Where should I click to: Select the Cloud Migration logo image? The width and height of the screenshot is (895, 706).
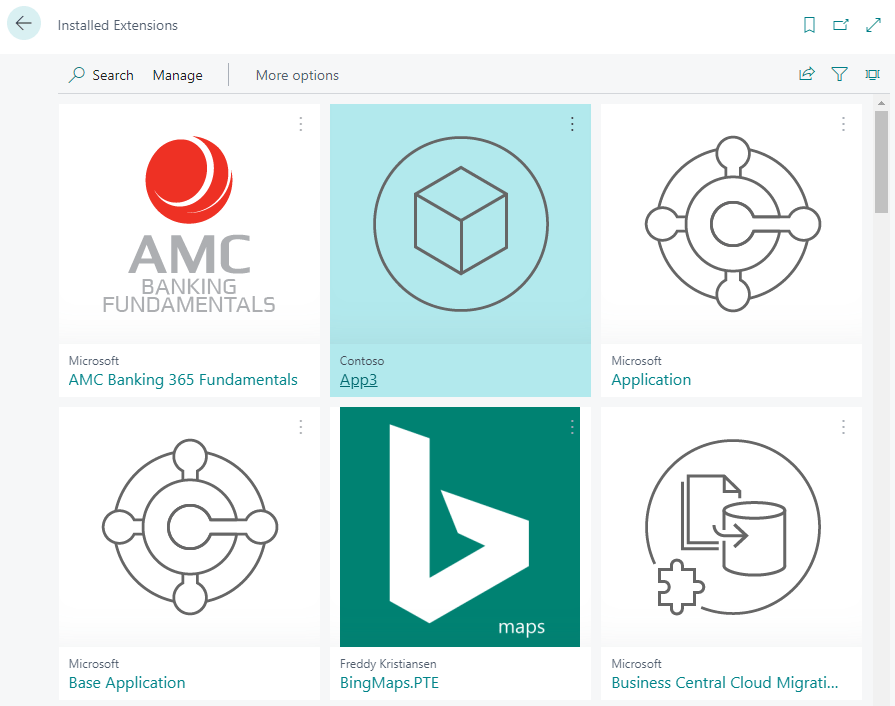pos(733,527)
